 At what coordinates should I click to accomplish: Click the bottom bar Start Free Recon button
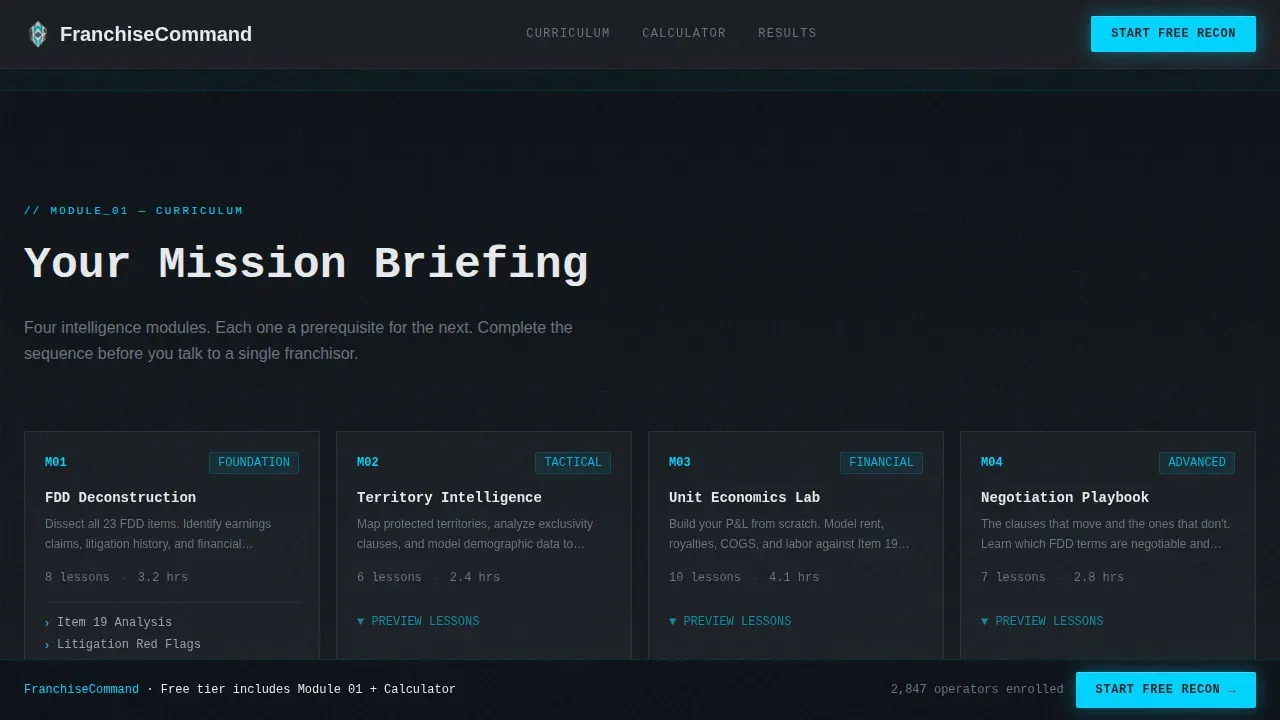(1166, 689)
